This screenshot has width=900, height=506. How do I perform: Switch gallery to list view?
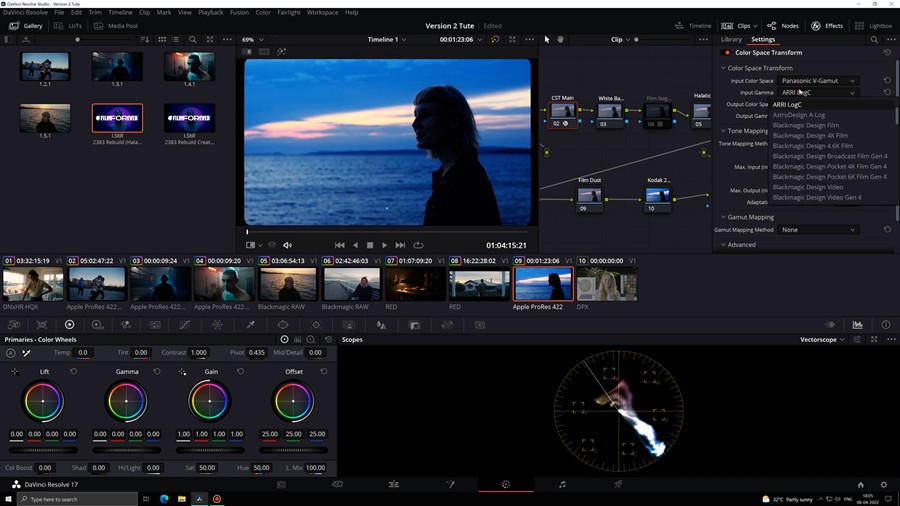tap(176, 40)
